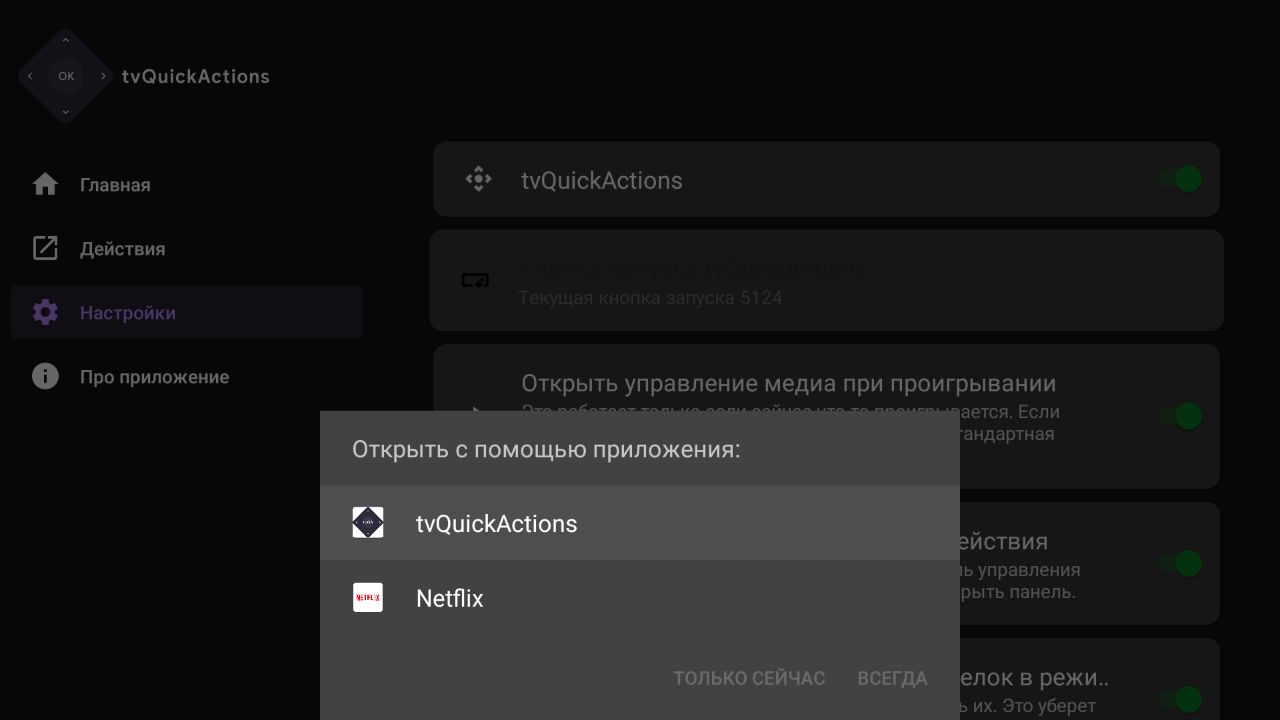Toggle the switch in the ...ействия settings row
The image size is (1280, 720).
coord(1181,563)
